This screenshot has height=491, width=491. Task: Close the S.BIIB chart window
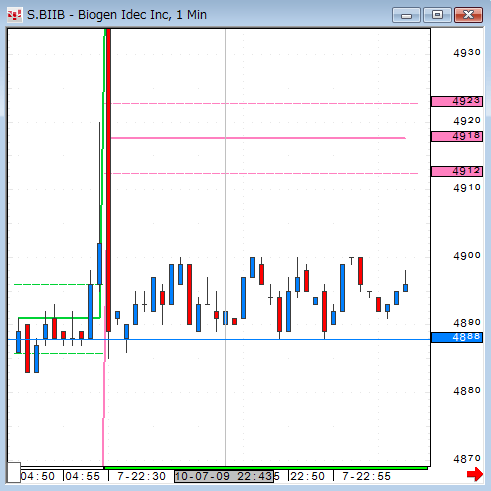[x=468, y=15]
